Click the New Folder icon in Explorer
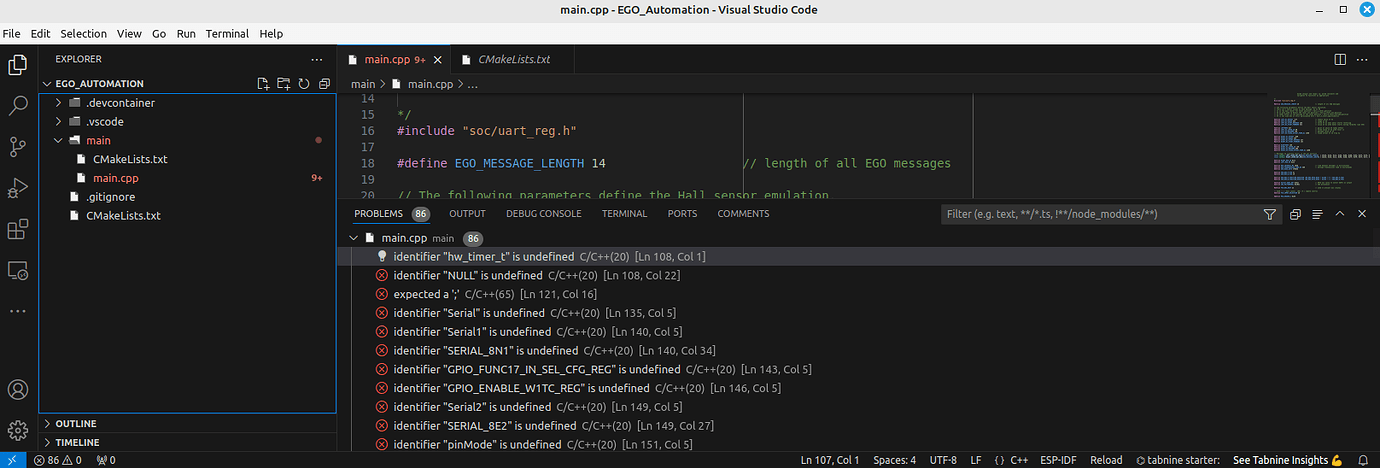This screenshot has height=468, width=1380. click(x=283, y=84)
